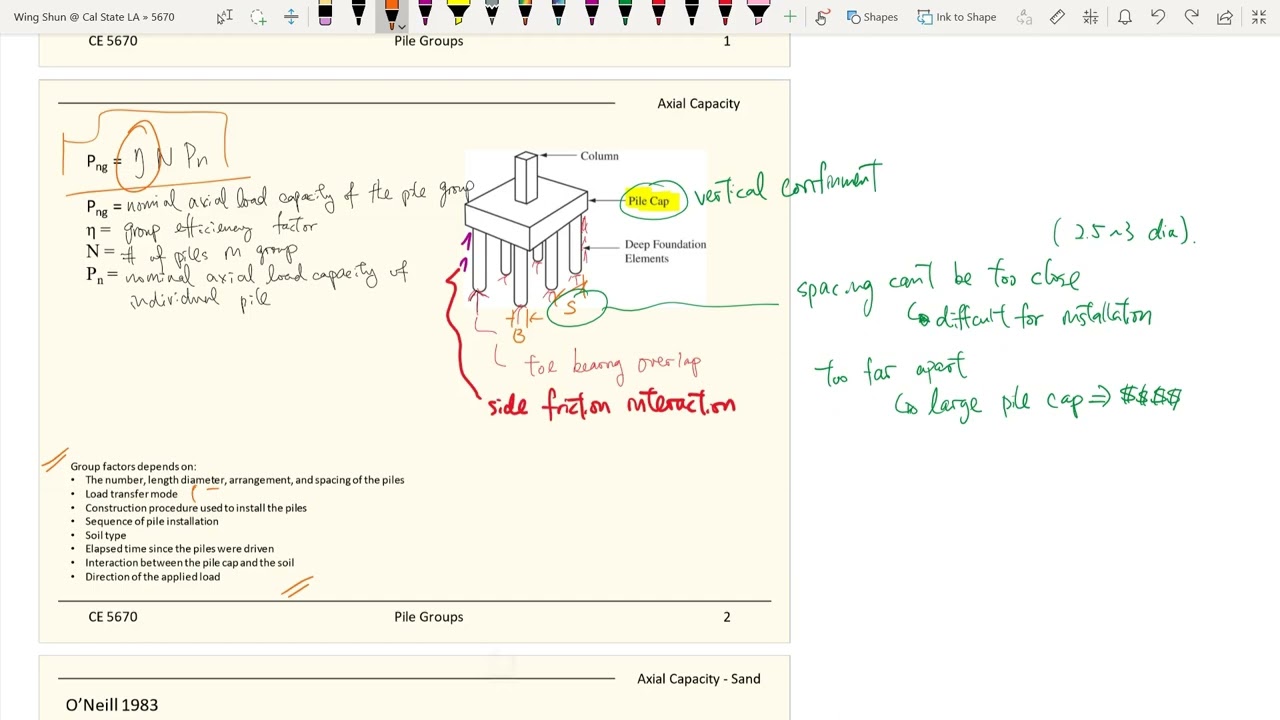1280x720 pixels.
Task: Select the black pen beside the eraser
Action: [358, 14]
